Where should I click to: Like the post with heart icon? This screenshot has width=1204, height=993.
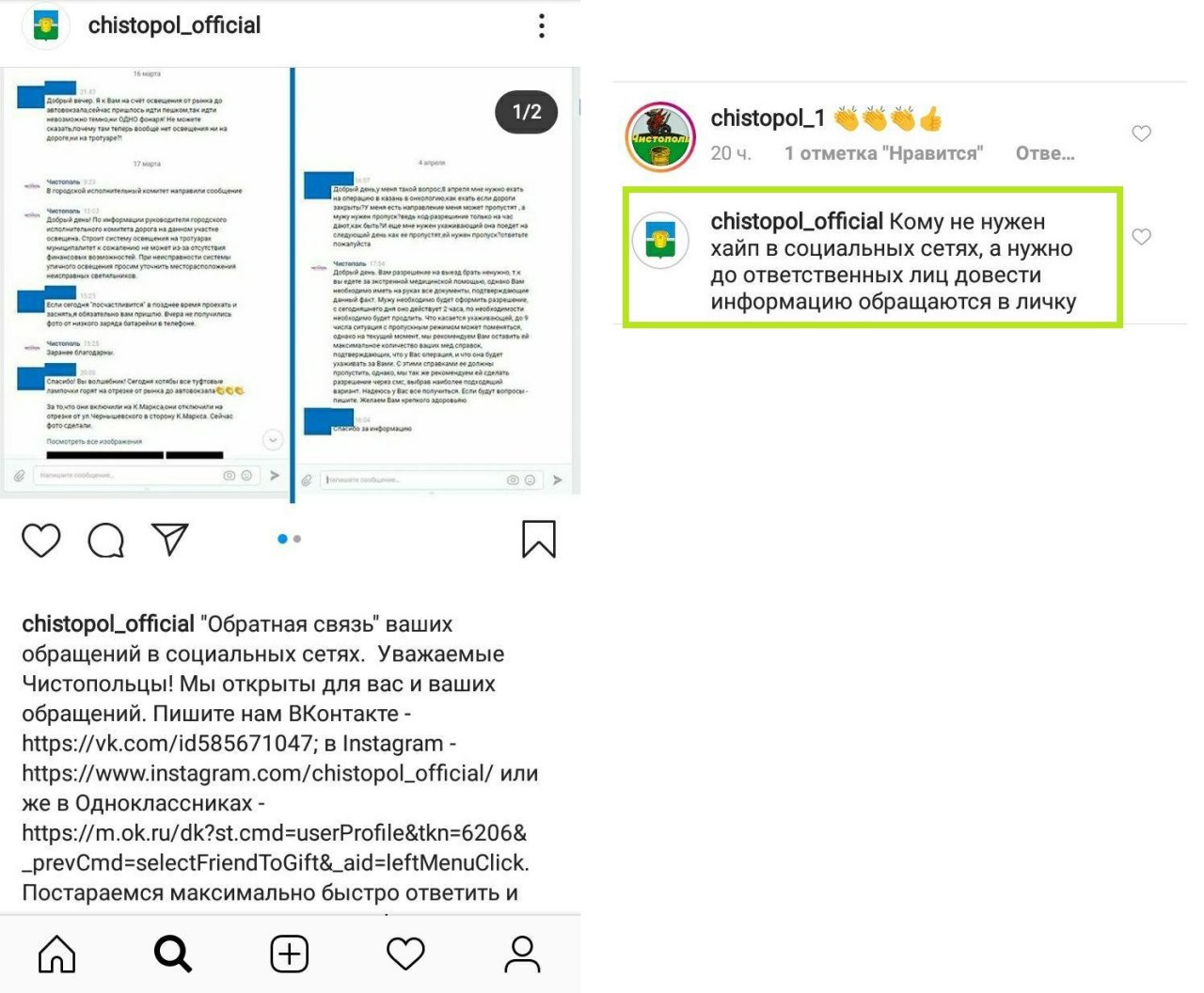click(41, 541)
